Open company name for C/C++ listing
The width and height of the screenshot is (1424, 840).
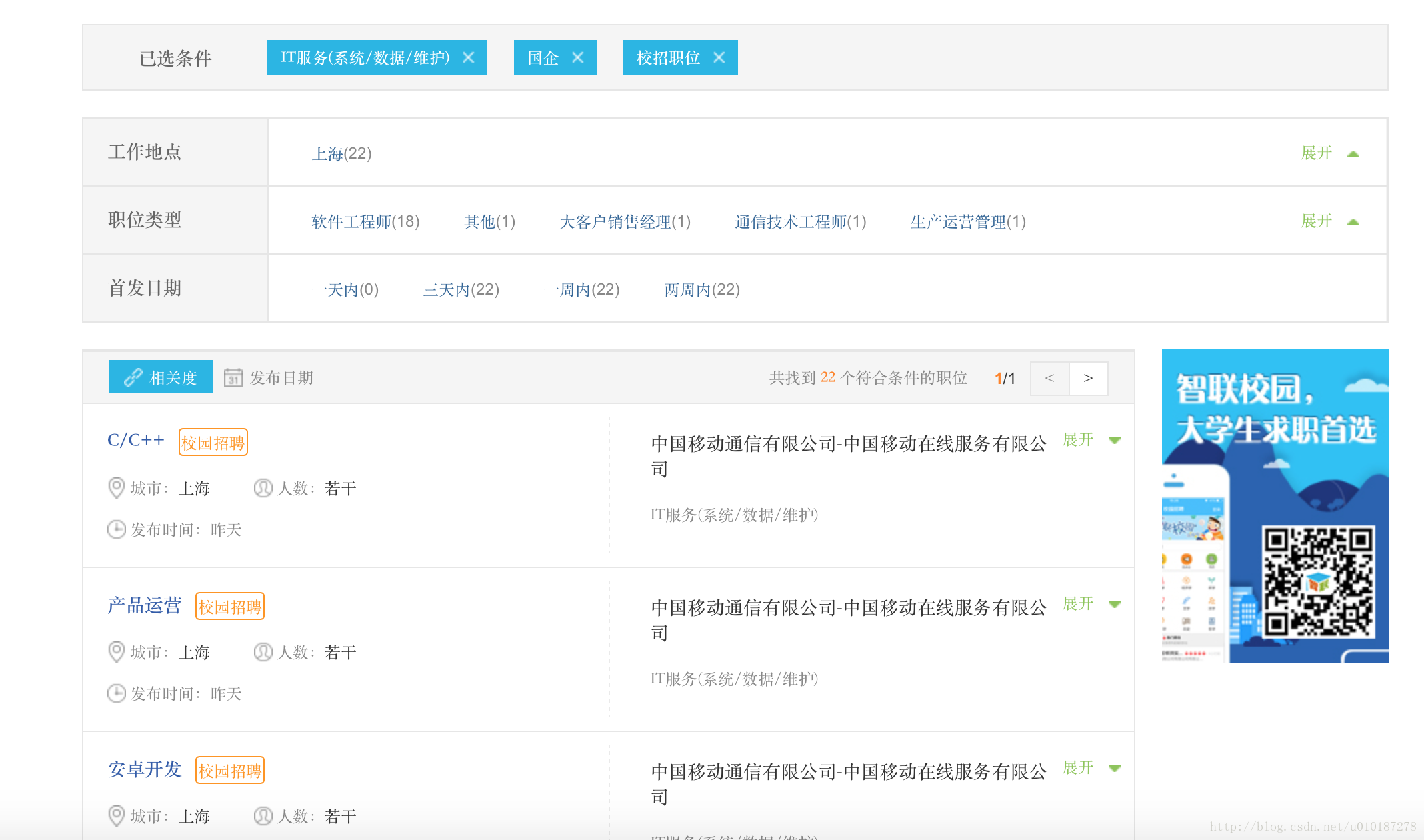[x=849, y=456]
